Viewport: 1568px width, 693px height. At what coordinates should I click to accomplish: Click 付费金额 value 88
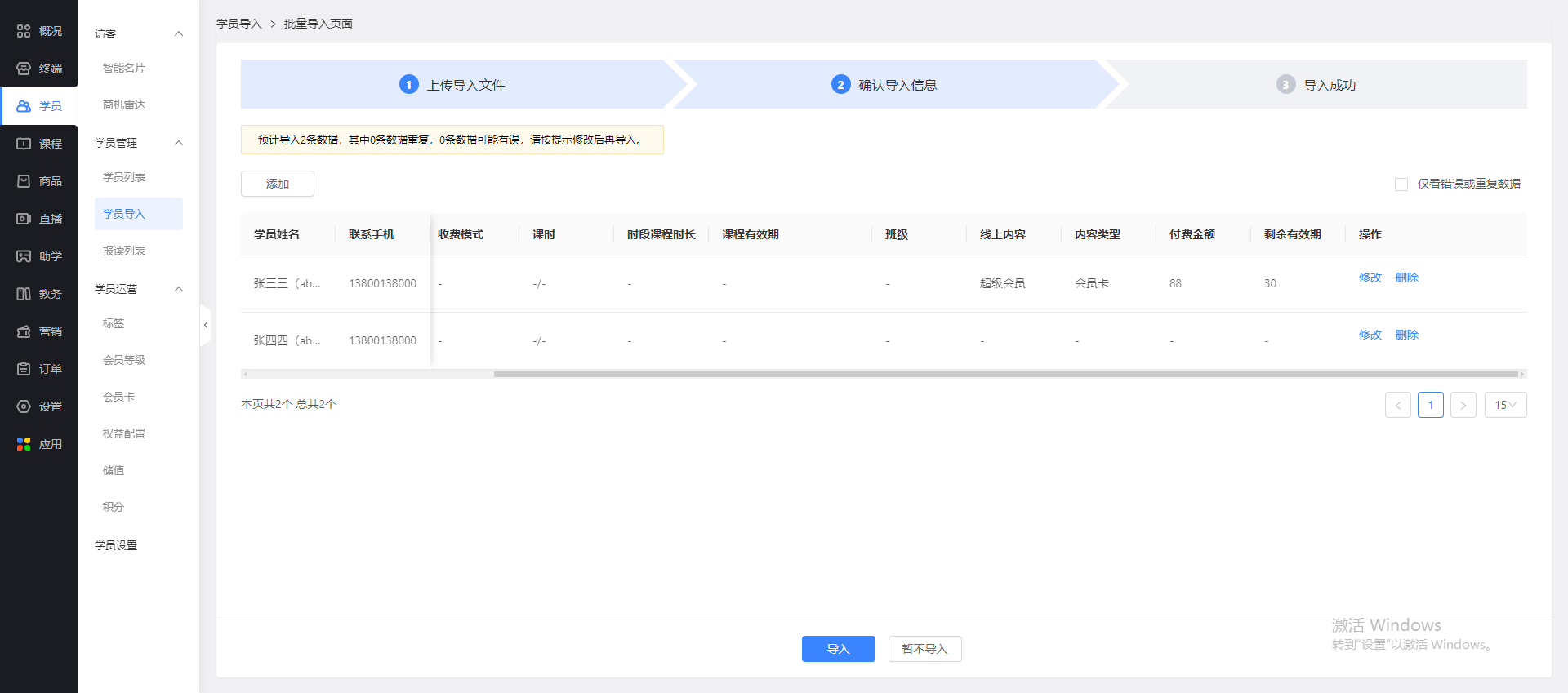(1175, 283)
